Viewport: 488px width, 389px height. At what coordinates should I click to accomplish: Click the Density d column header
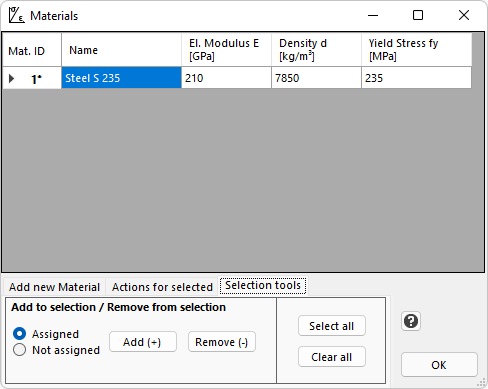(316, 50)
